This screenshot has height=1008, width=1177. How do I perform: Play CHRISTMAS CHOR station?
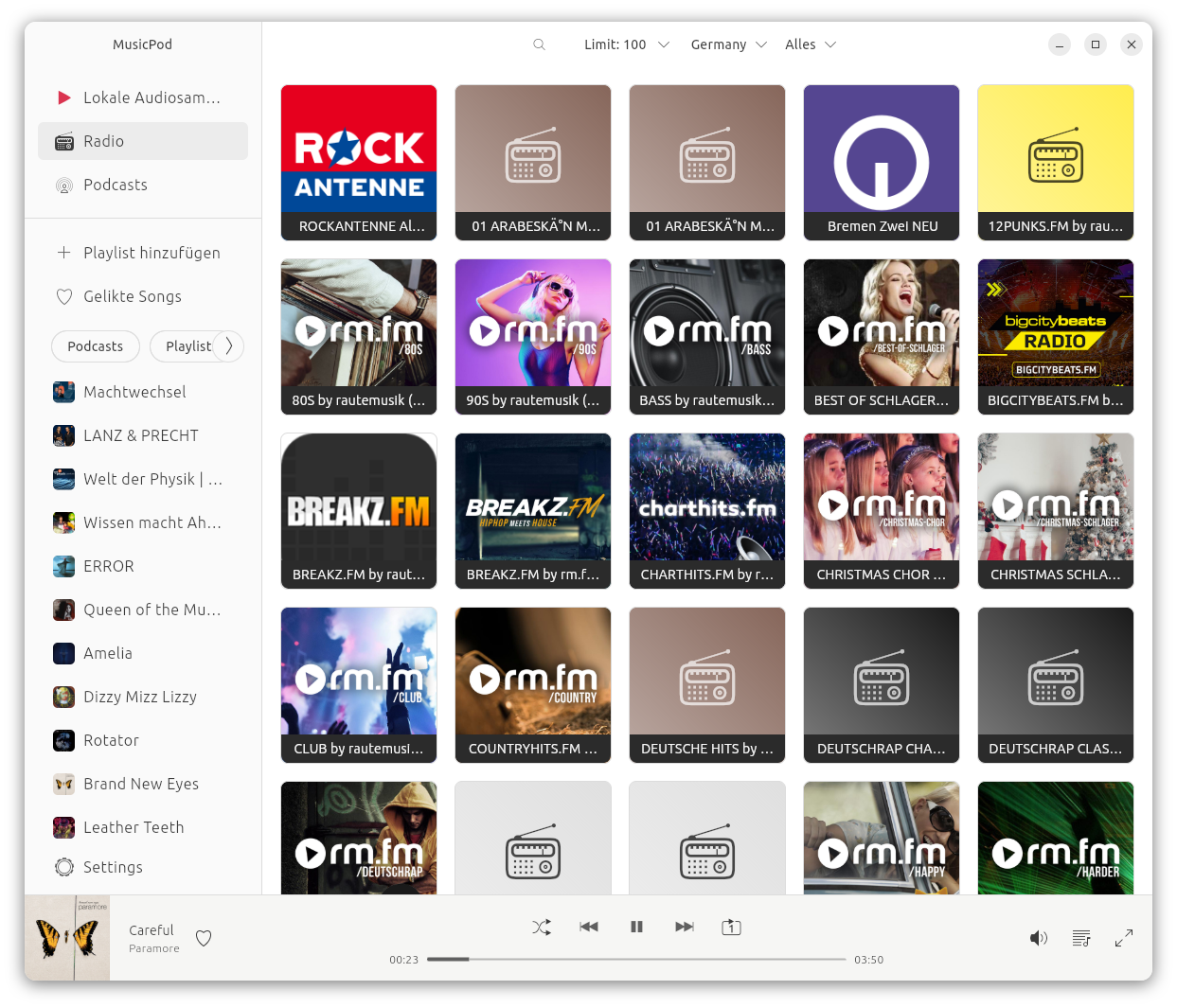[x=882, y=511]
